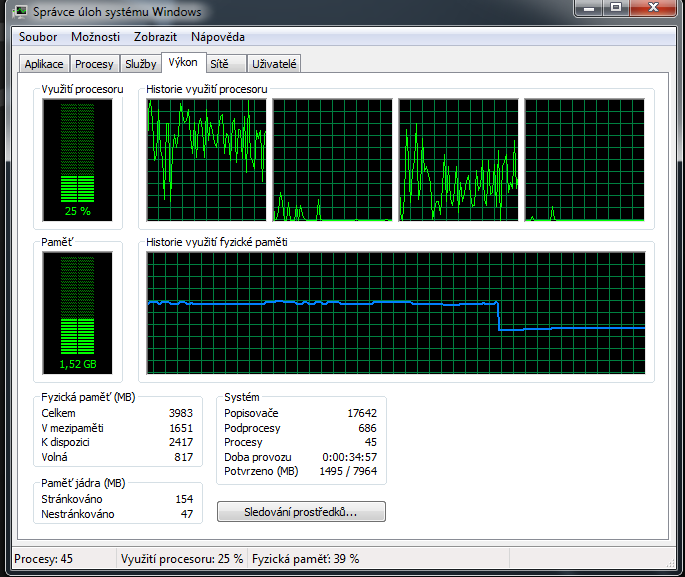Click the Historie využití fyzické paměti label
Viewport: 685px width, 577px height.
(x=217, y=242)
